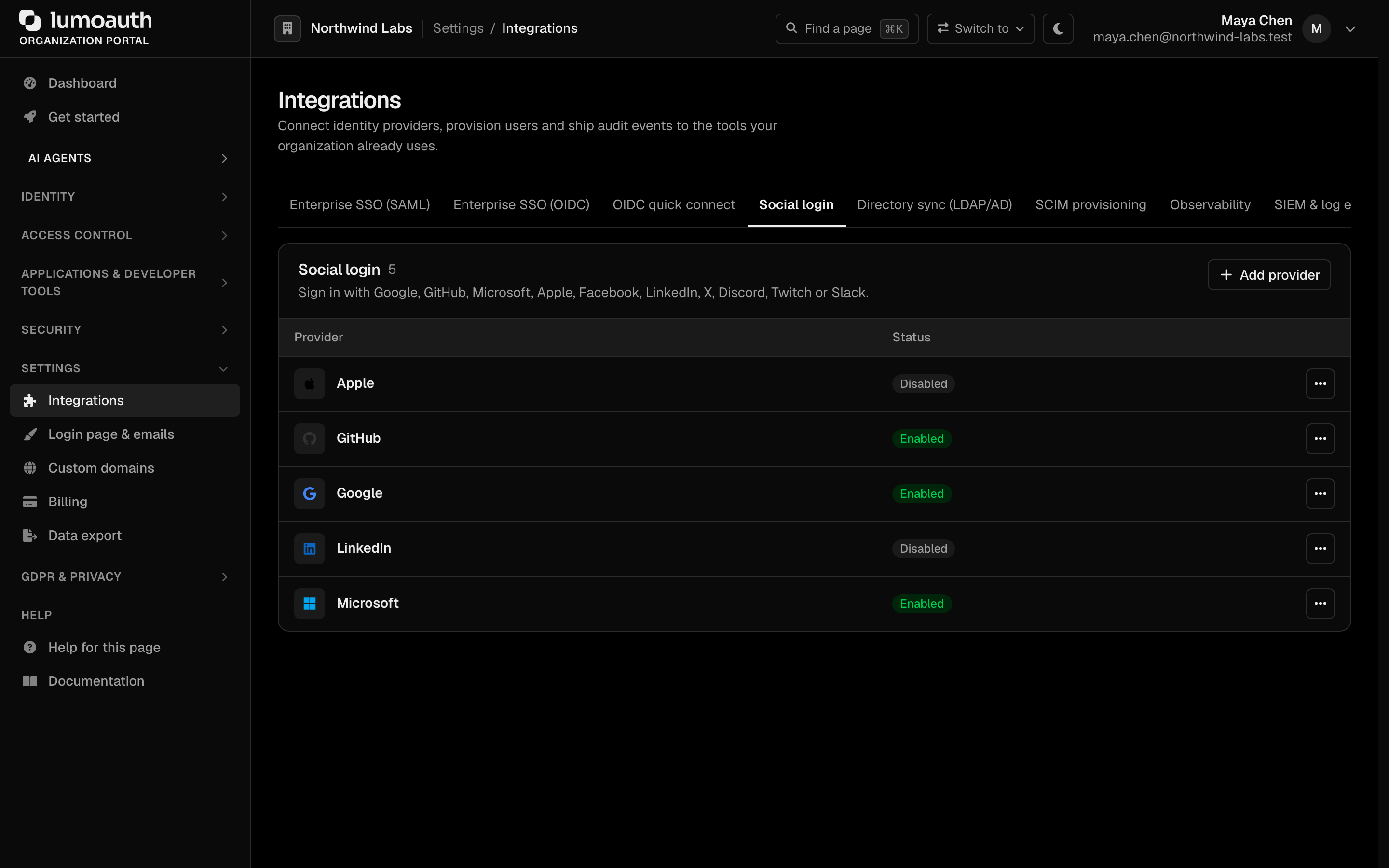
Task: Toggle dark mode with the moon icon
Action: click(x=1058, y=29)
